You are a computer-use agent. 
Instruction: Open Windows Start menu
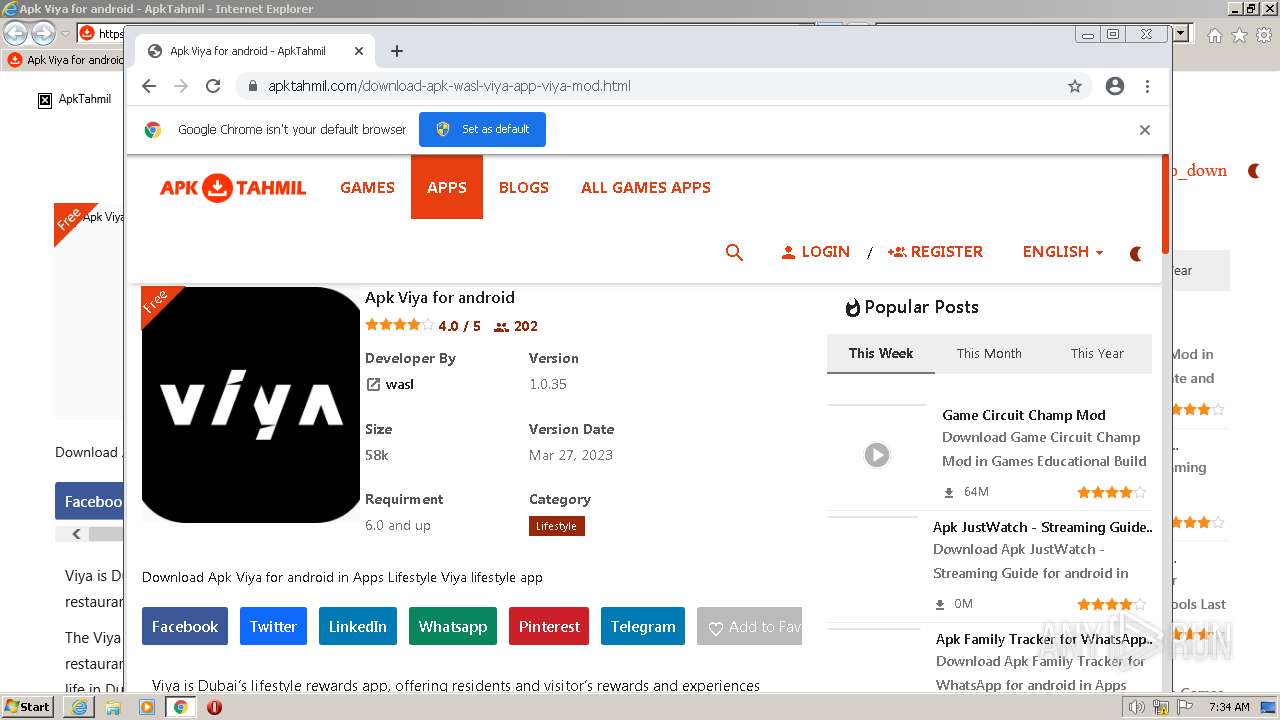[28, 706]
